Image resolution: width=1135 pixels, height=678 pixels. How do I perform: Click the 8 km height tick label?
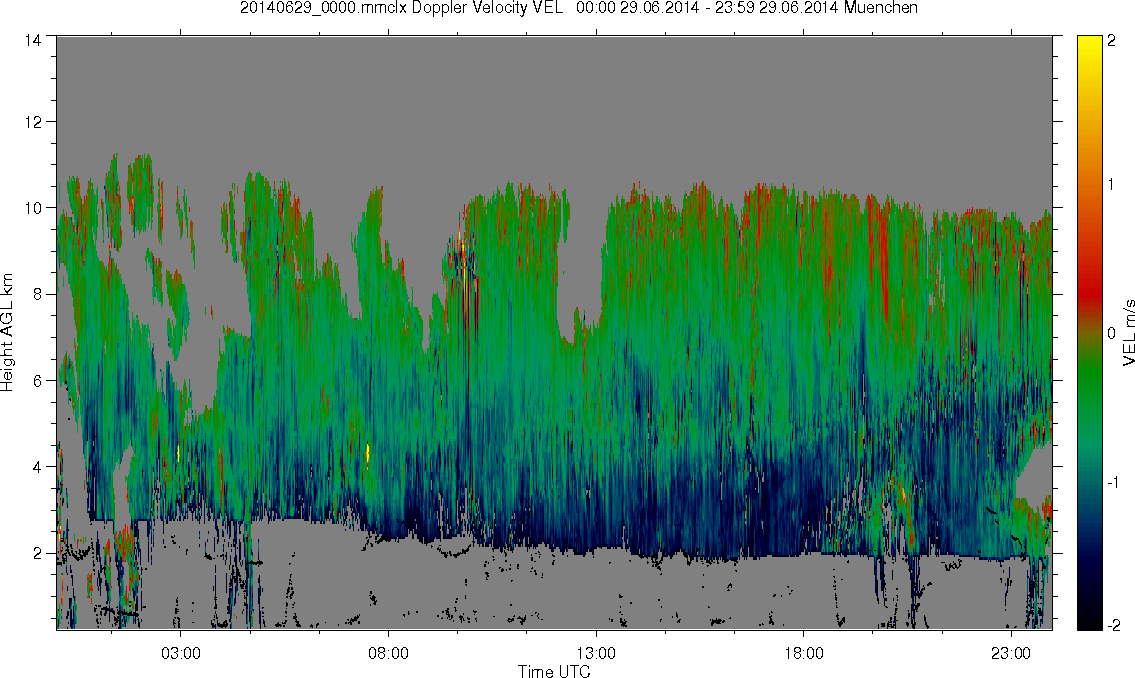[x=36, y=294]
